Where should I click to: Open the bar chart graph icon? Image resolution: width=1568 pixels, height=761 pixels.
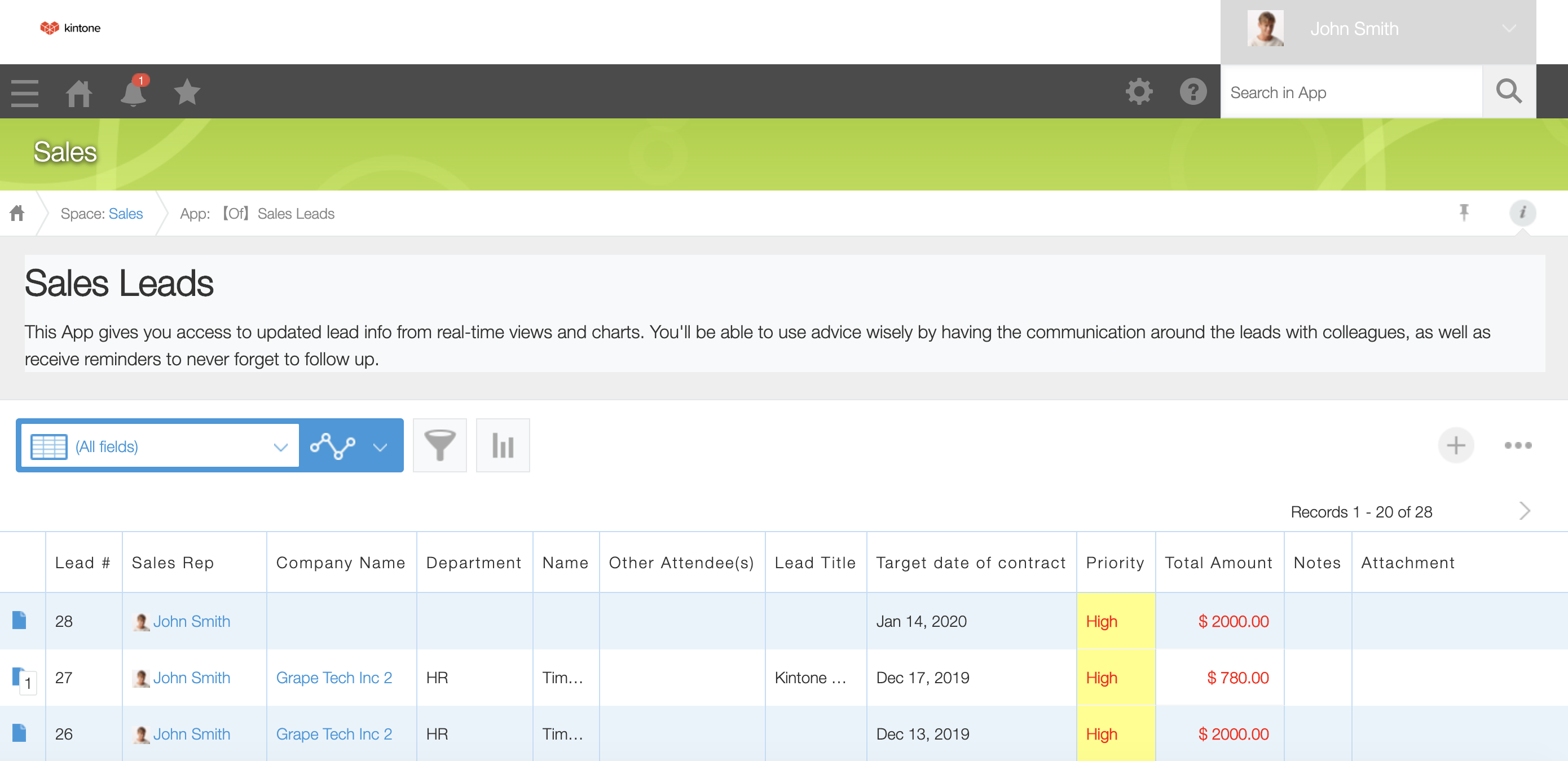[x=503, y=445]
